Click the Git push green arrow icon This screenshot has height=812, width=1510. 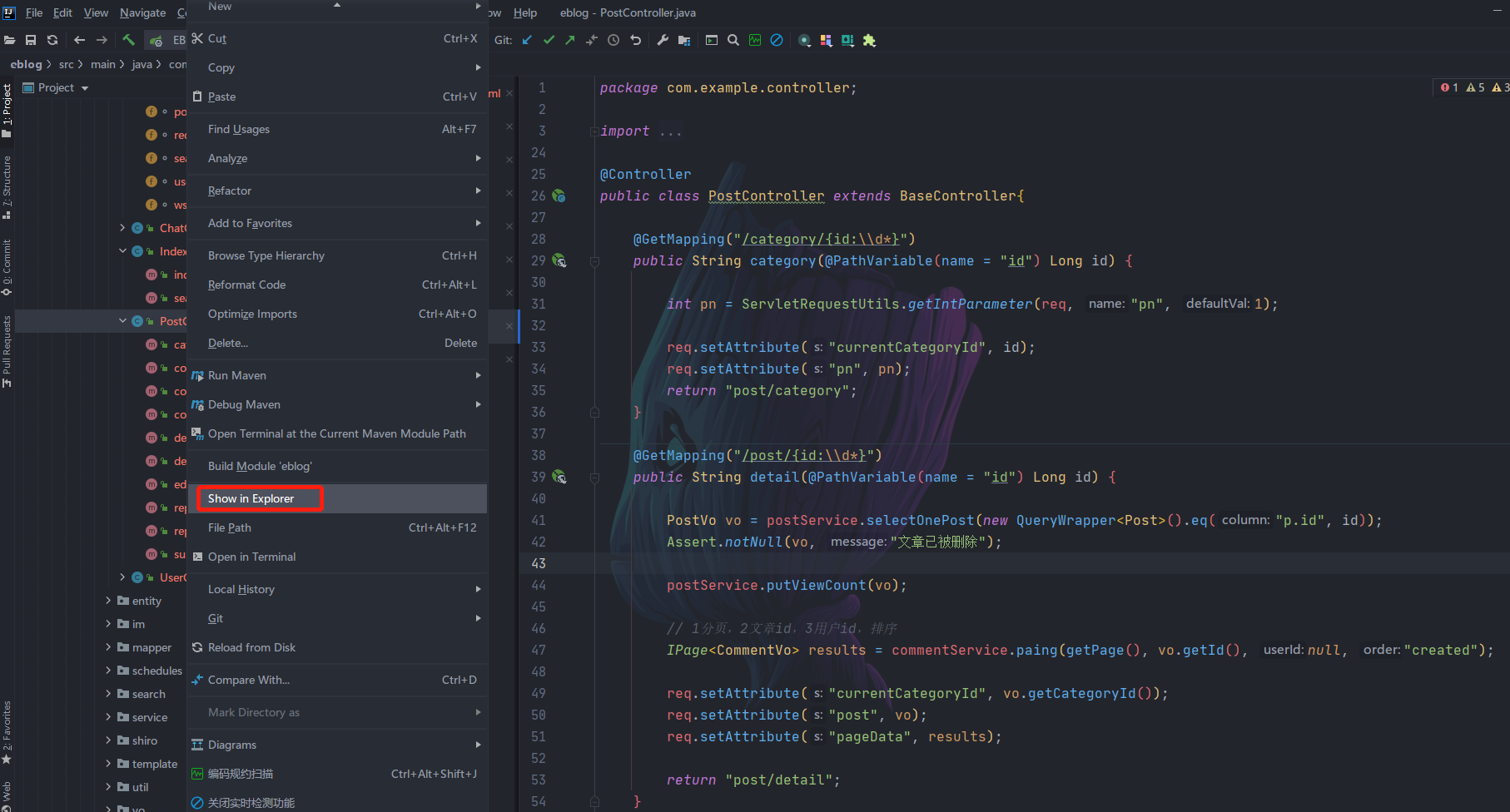[x=570, y=40]
